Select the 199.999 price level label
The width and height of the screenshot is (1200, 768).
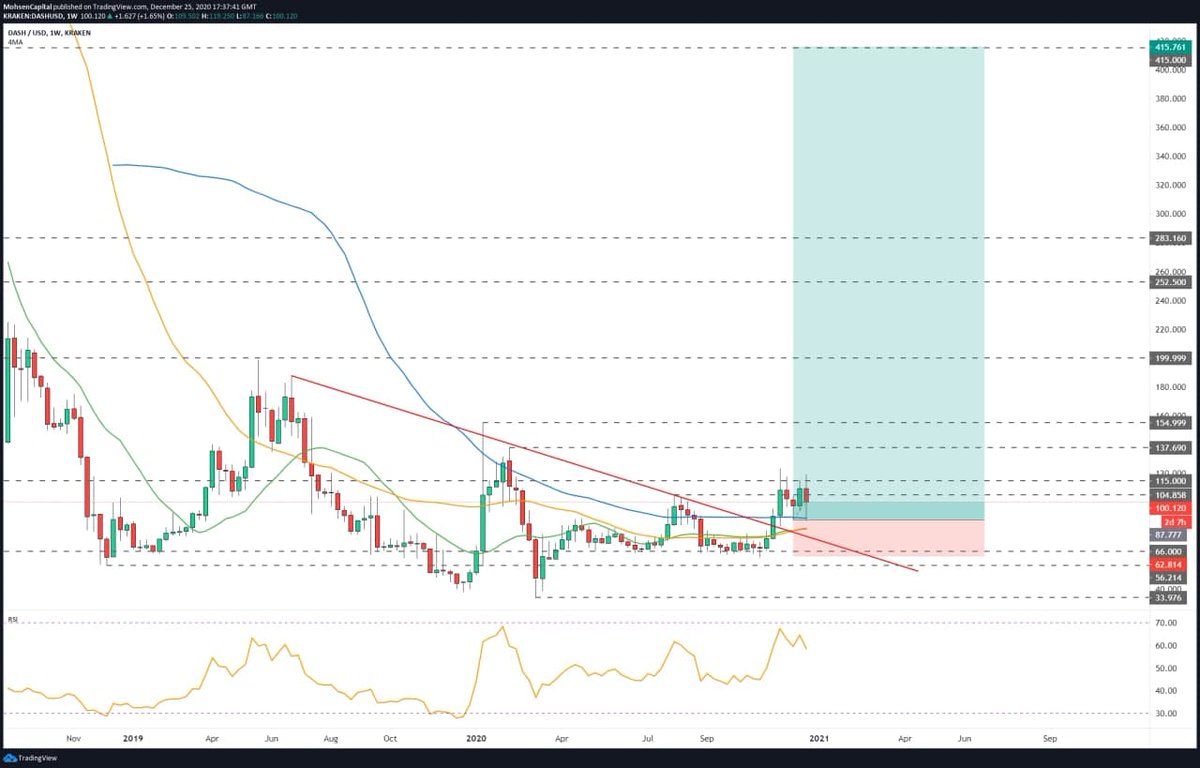1170,358
